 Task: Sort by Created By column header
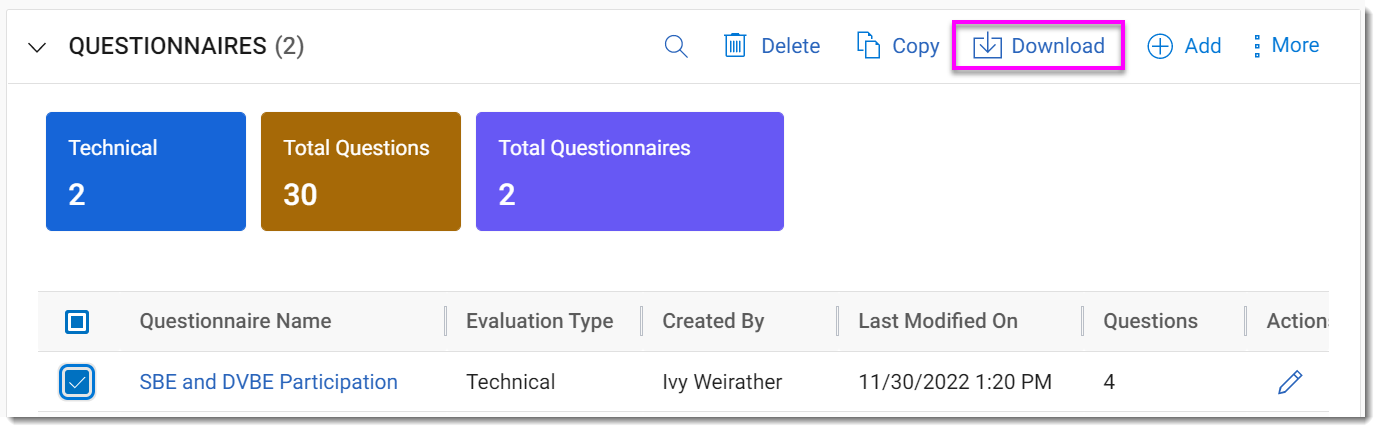(x=713, y=321)
